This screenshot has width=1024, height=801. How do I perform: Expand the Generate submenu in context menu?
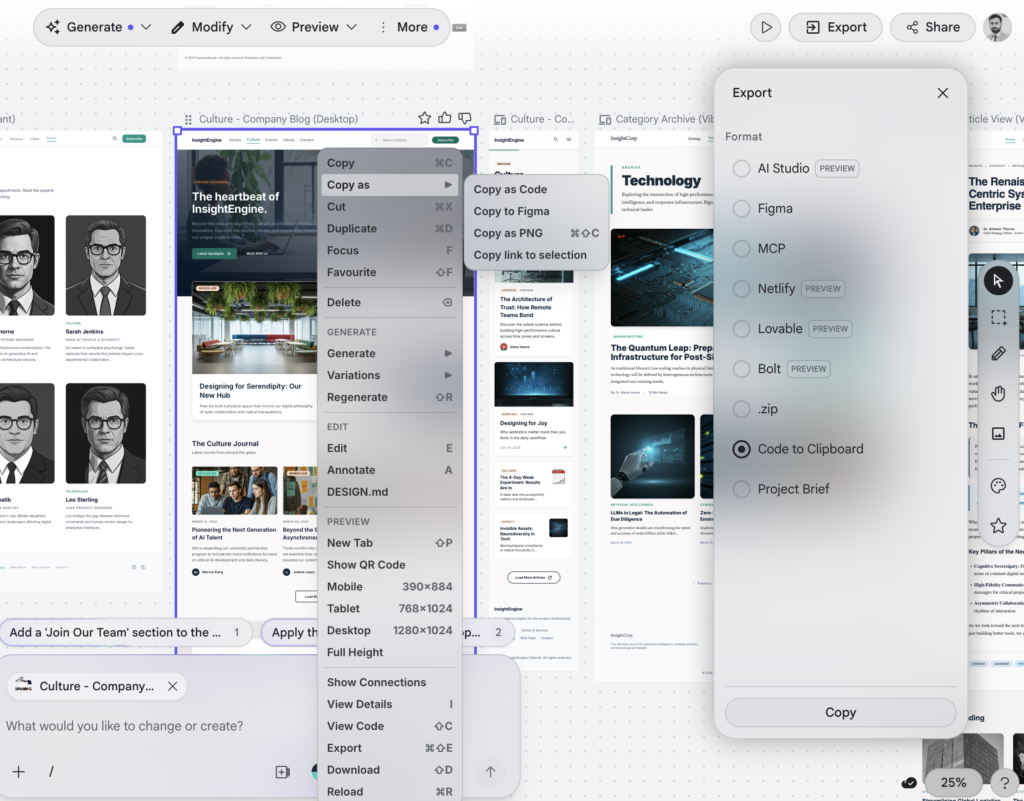(x=389, y=353)
